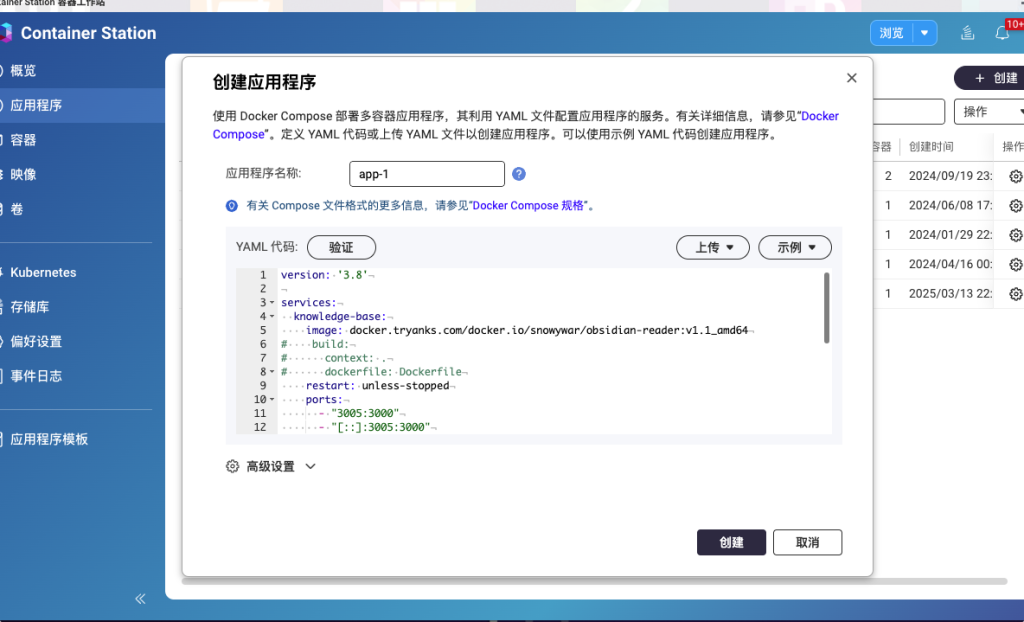Collapse the sidebar with the double-chevron
Viewport: 1024px width, 622px height.
(x=140, y=598)
